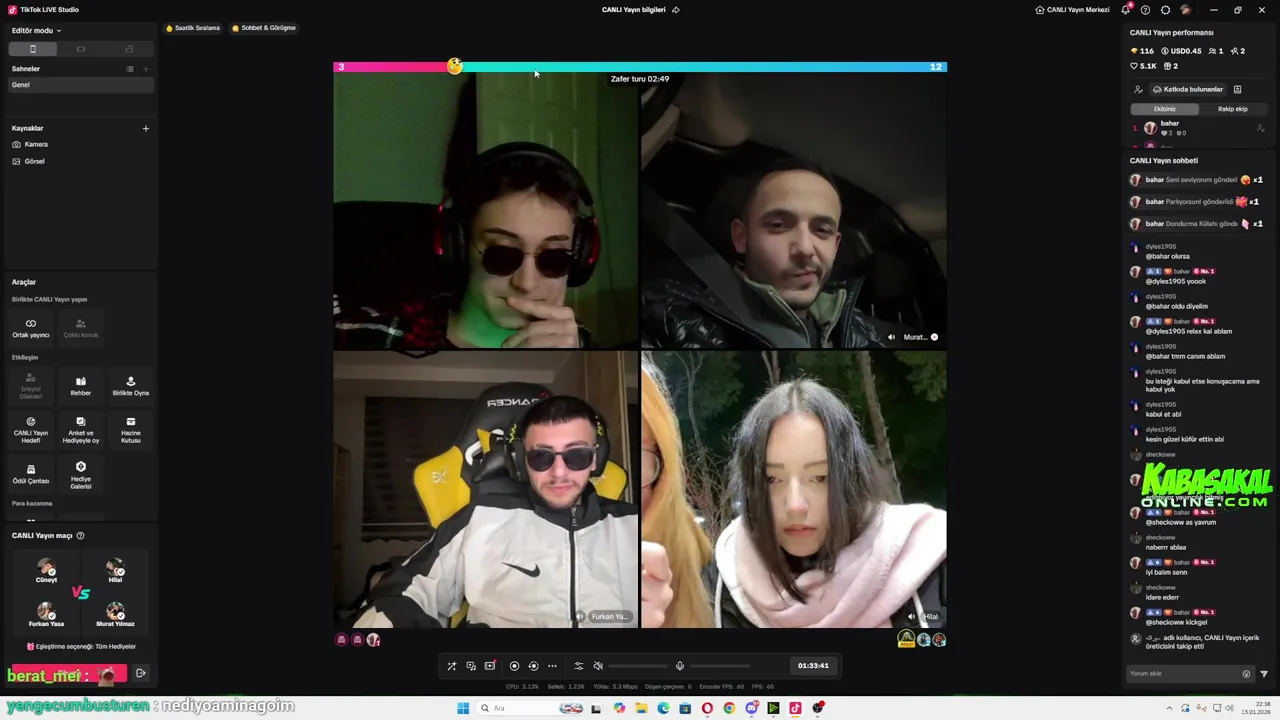Select the Kamera source
This screenshot has width=1280, height=720.
(x=30, y=144)
